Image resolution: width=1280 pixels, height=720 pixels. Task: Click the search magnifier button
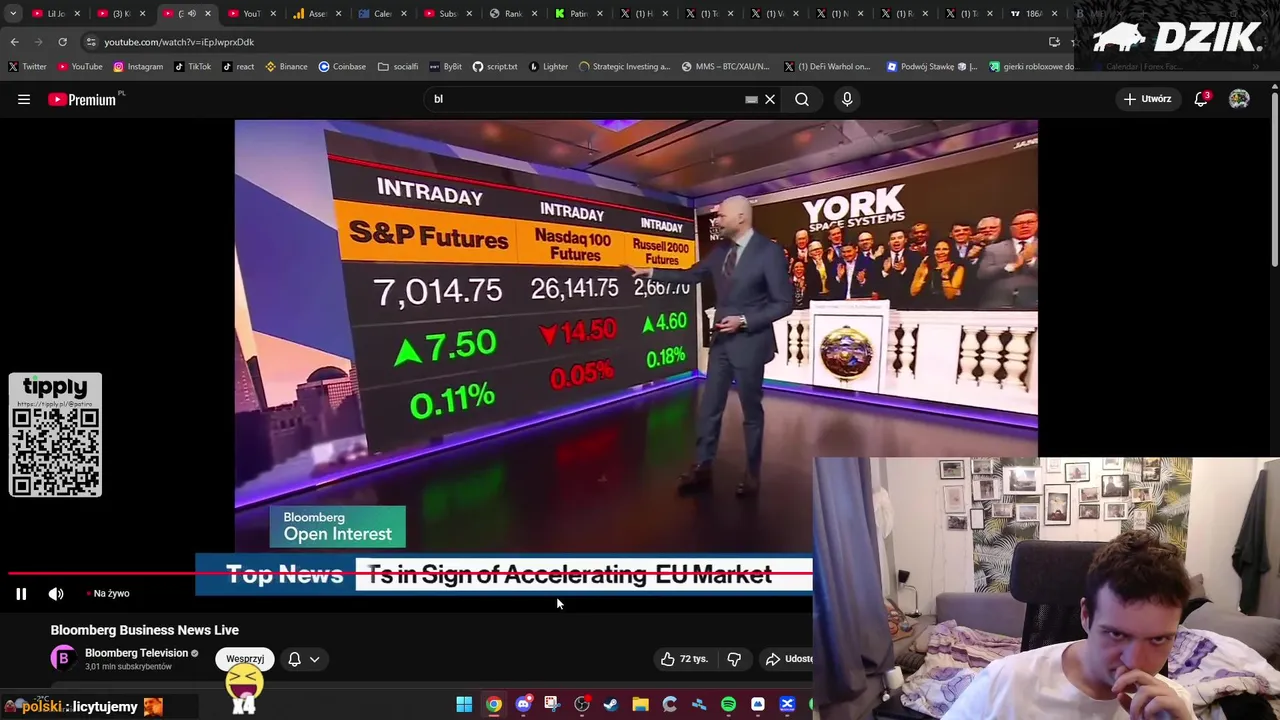[802, 99]
